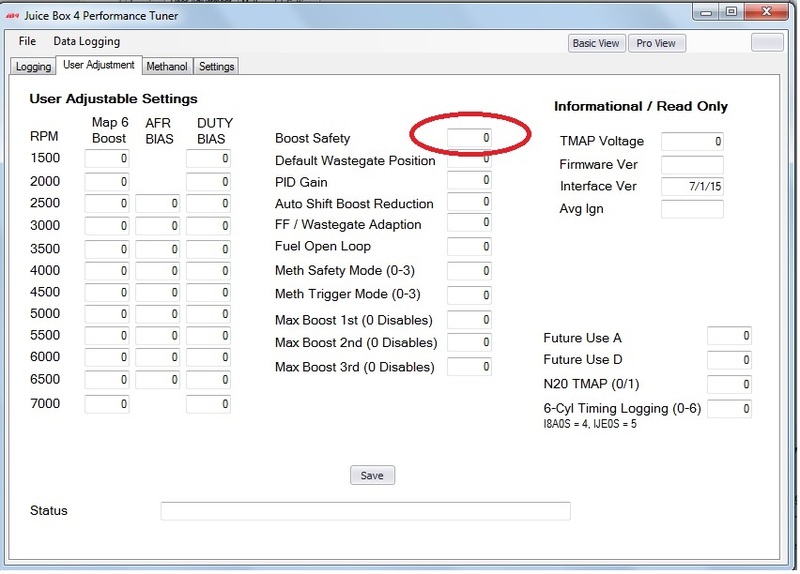Switch to the Logging tab
Viewport: 800px width, 574px height.
[x=33, y=66]
